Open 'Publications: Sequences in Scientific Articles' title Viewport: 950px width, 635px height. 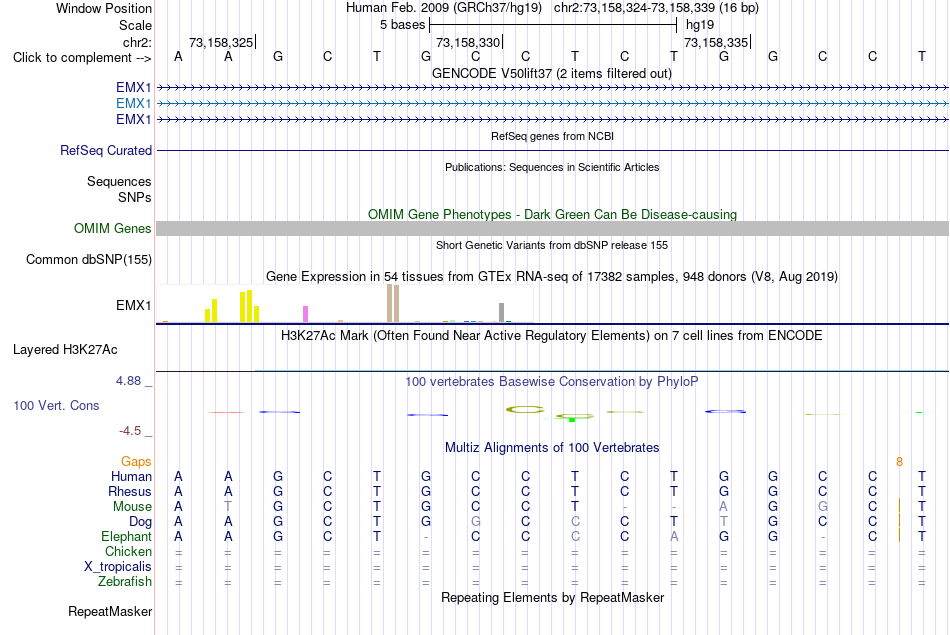click(x=552, y=167)
